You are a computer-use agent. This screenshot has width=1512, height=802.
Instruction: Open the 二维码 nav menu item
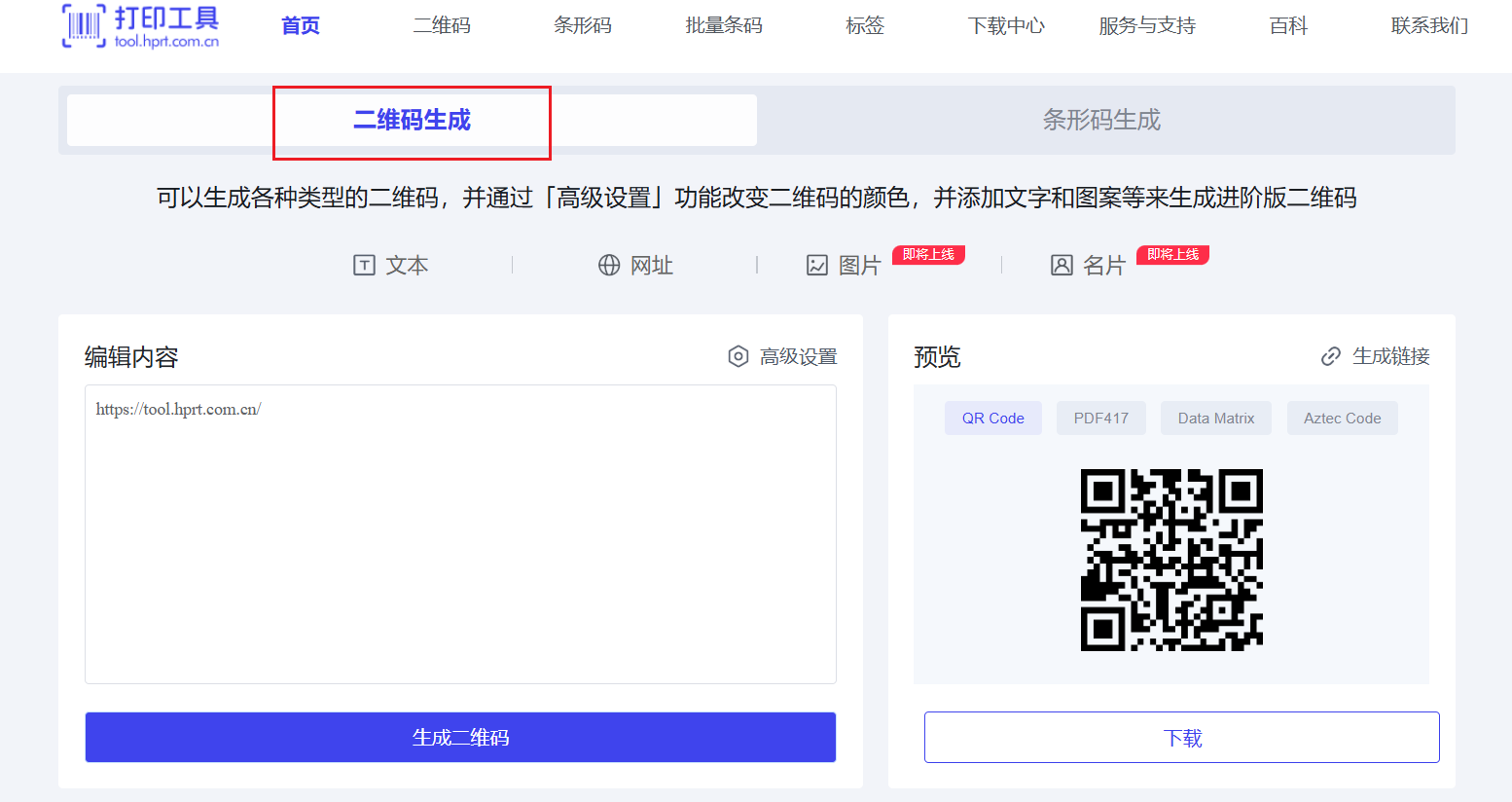click(x=442, y=25)
